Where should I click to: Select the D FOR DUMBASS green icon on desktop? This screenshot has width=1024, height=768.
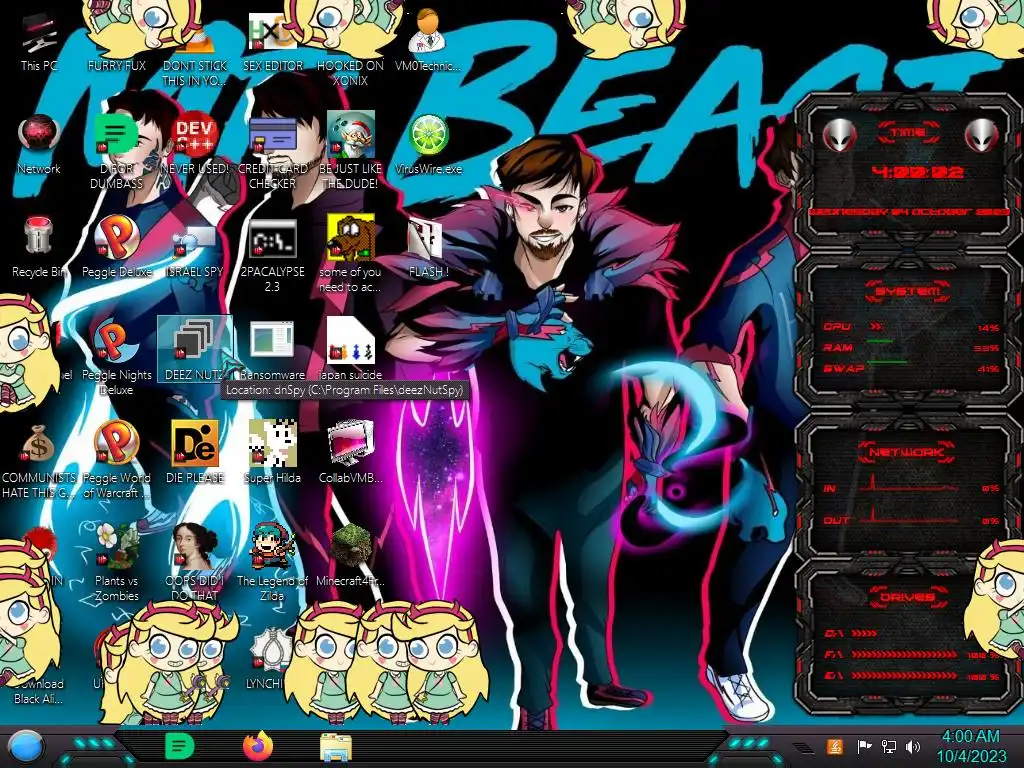116,152
